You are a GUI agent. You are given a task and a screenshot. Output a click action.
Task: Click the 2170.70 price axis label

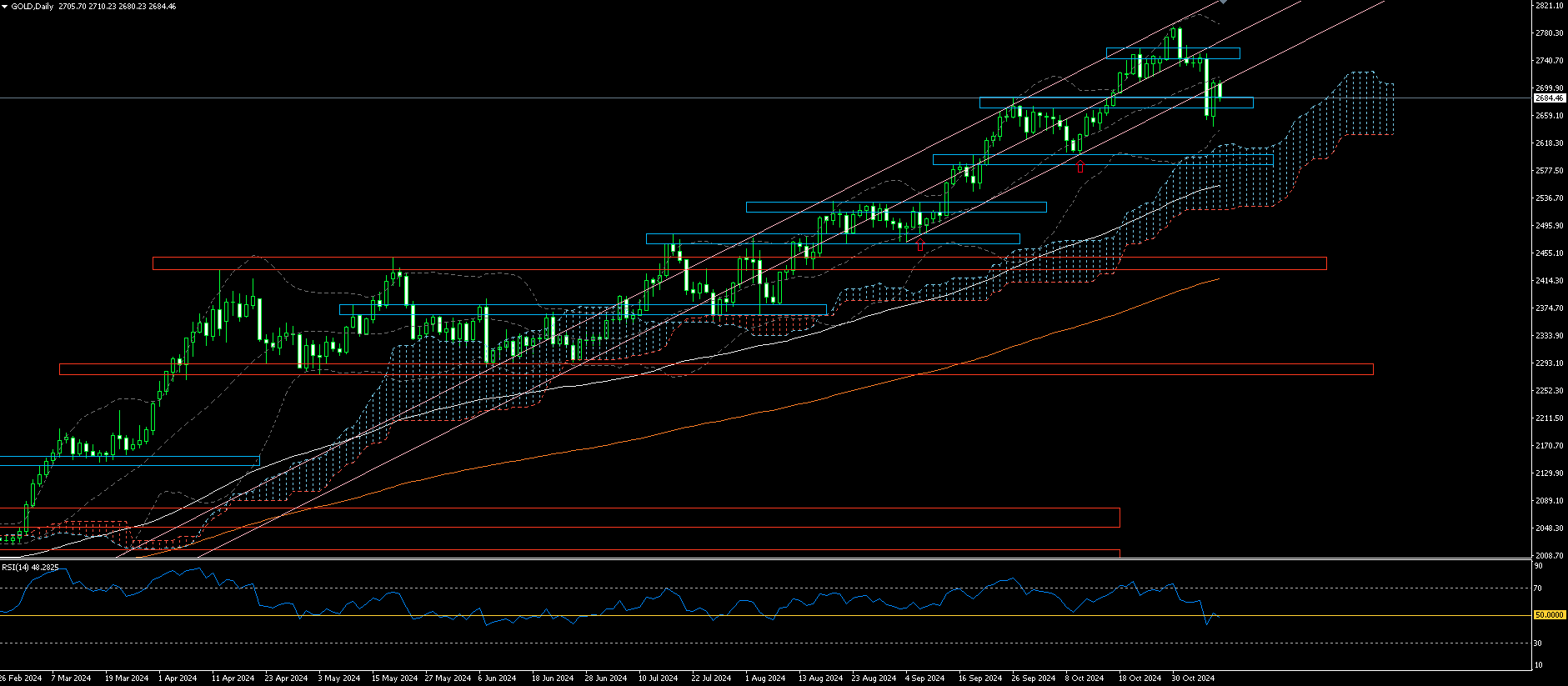(1549, 446)
